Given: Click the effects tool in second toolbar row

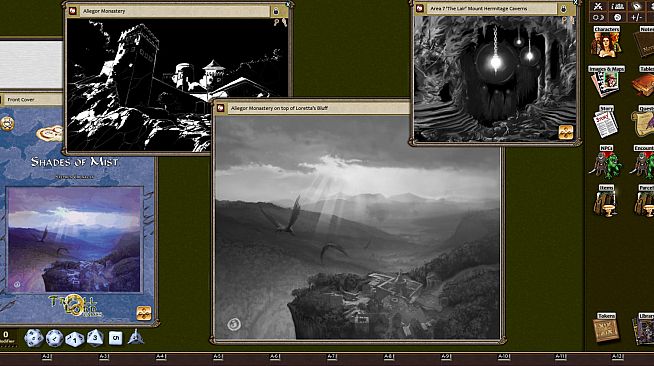Looking at the screenshot, I should point(599,17).
